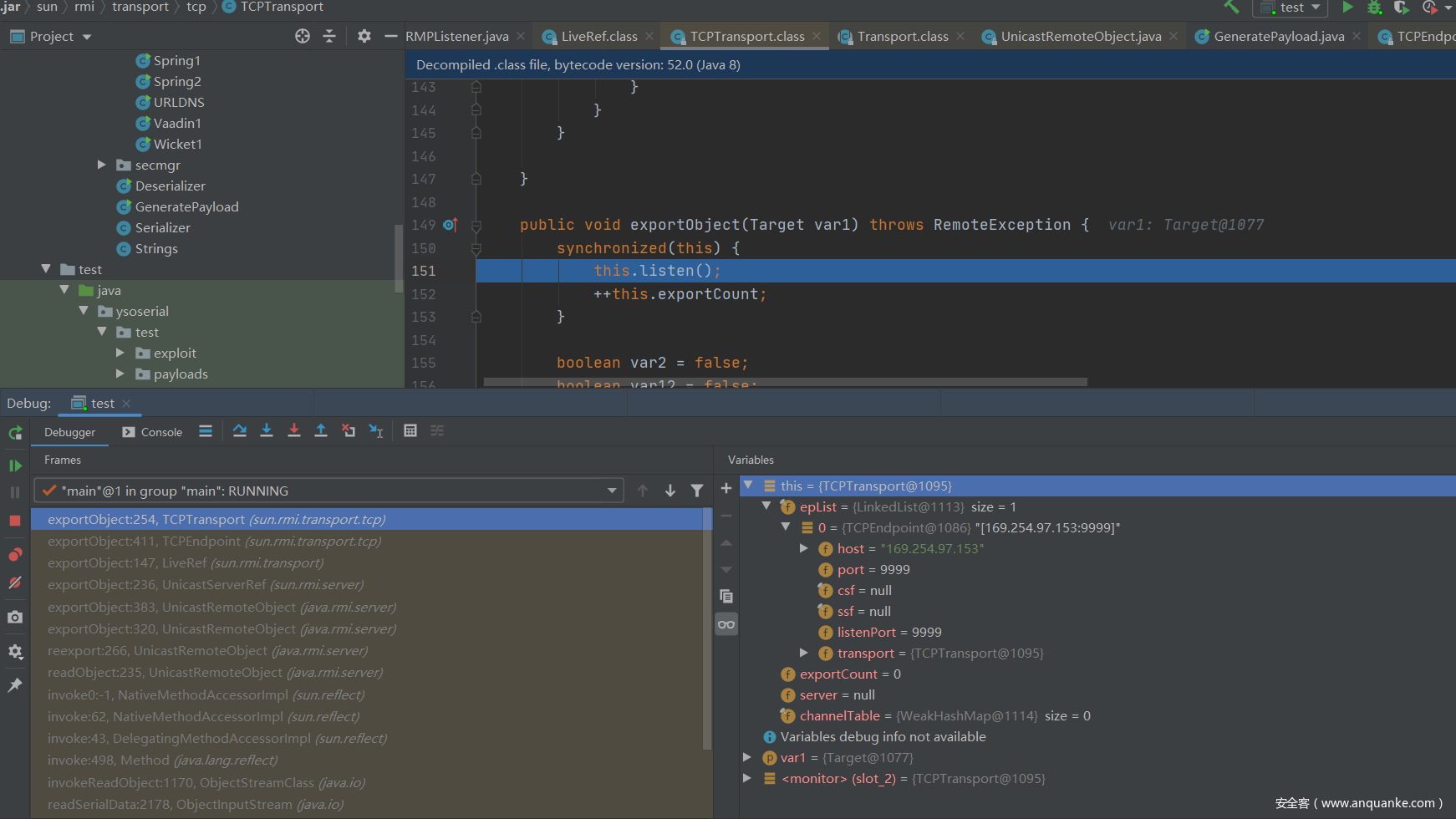
Task: Click the Step Over debugger icon
Action: pos(240,431)
